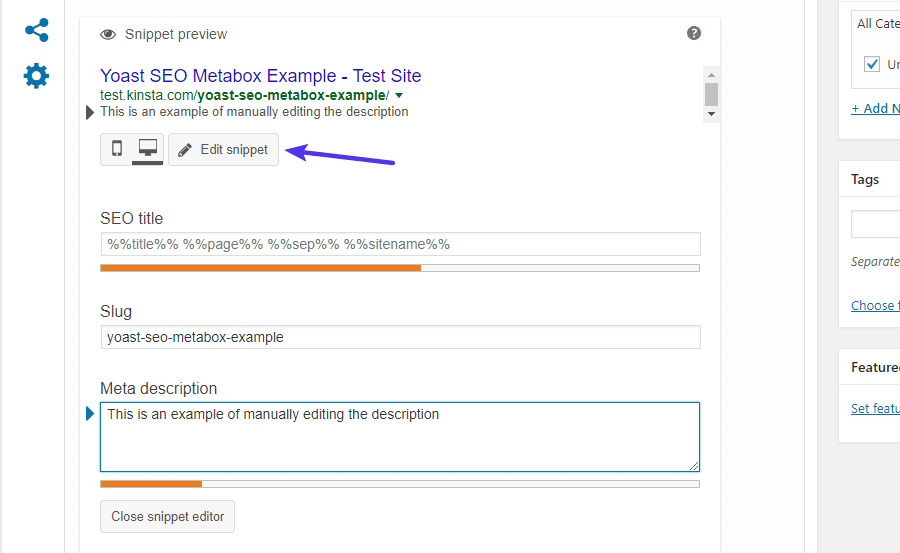Switch to mobile snippet preview
Image resolution: width=900 pixels, height=553 pixels.
117,149
